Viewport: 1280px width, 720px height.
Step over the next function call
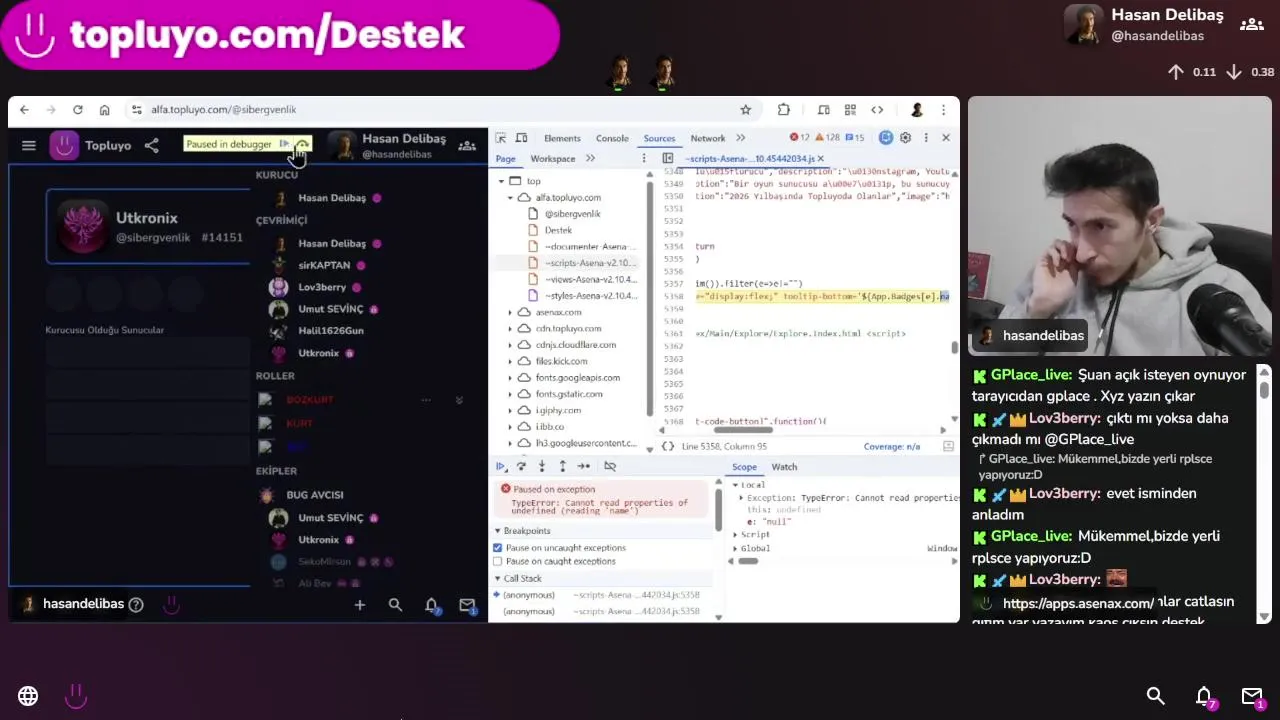click(521, 466)
